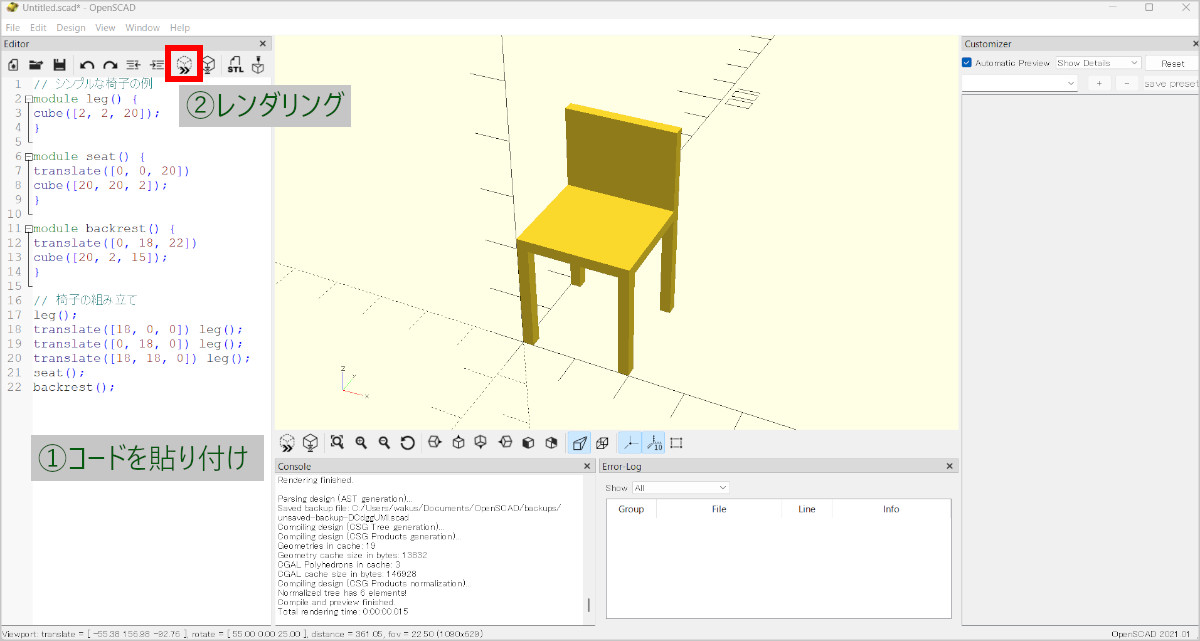Export the design as STL
The height and width of the screenshot is (641, 1200).
click(x=235, y=66)
